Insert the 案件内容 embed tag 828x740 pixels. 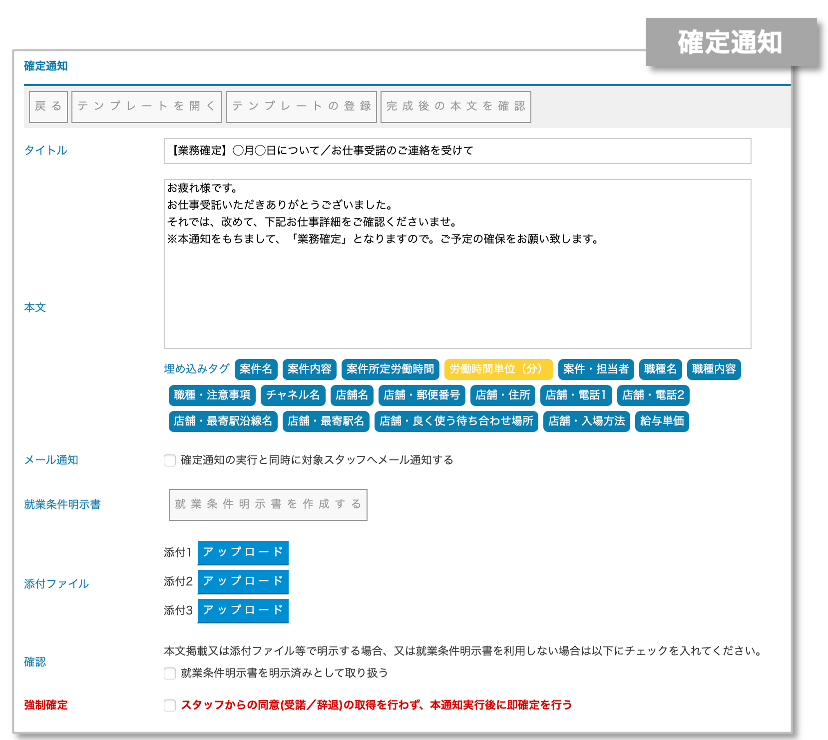point(309,369)
